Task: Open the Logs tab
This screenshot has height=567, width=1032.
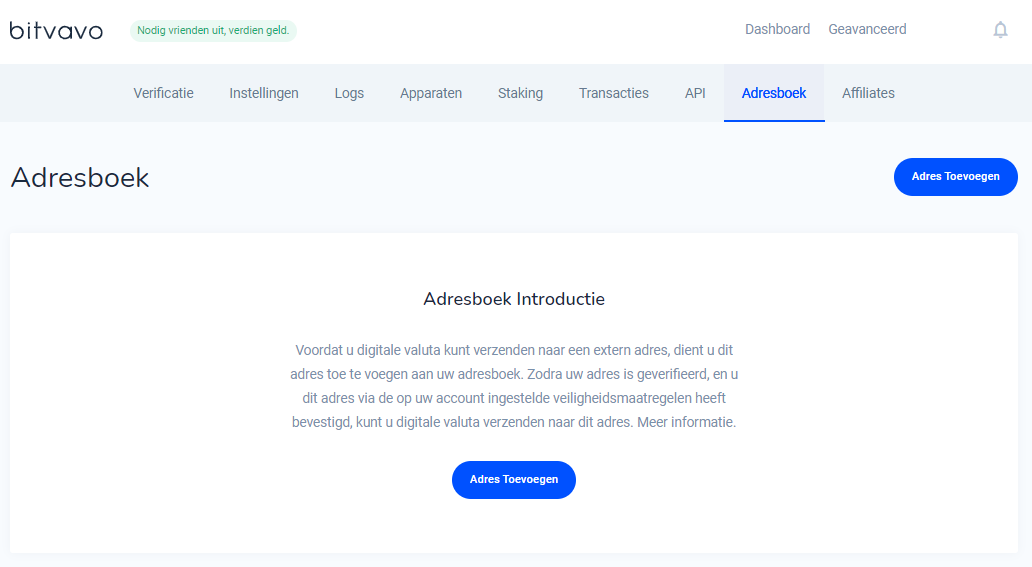Action: [349, 93]
